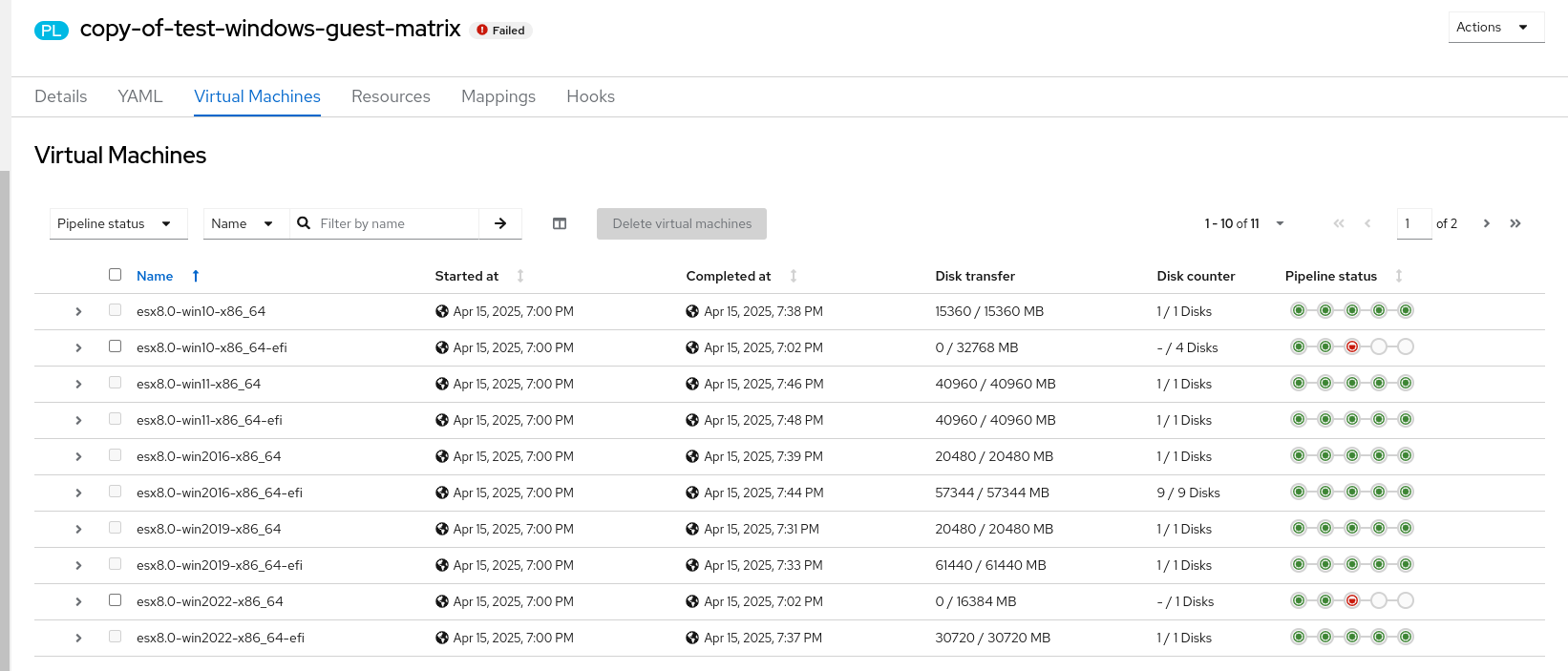
Task: Open the YAML tab
Action: pyautogui.click(x=140, y=96)
